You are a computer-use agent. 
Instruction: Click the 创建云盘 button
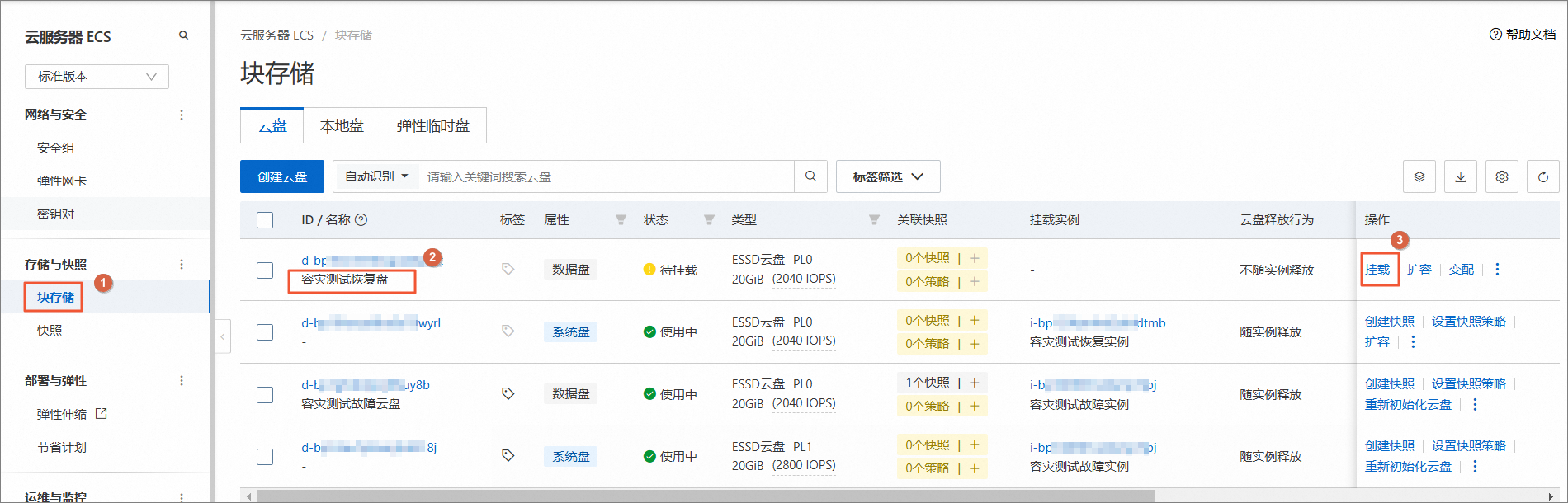point(282,176)
